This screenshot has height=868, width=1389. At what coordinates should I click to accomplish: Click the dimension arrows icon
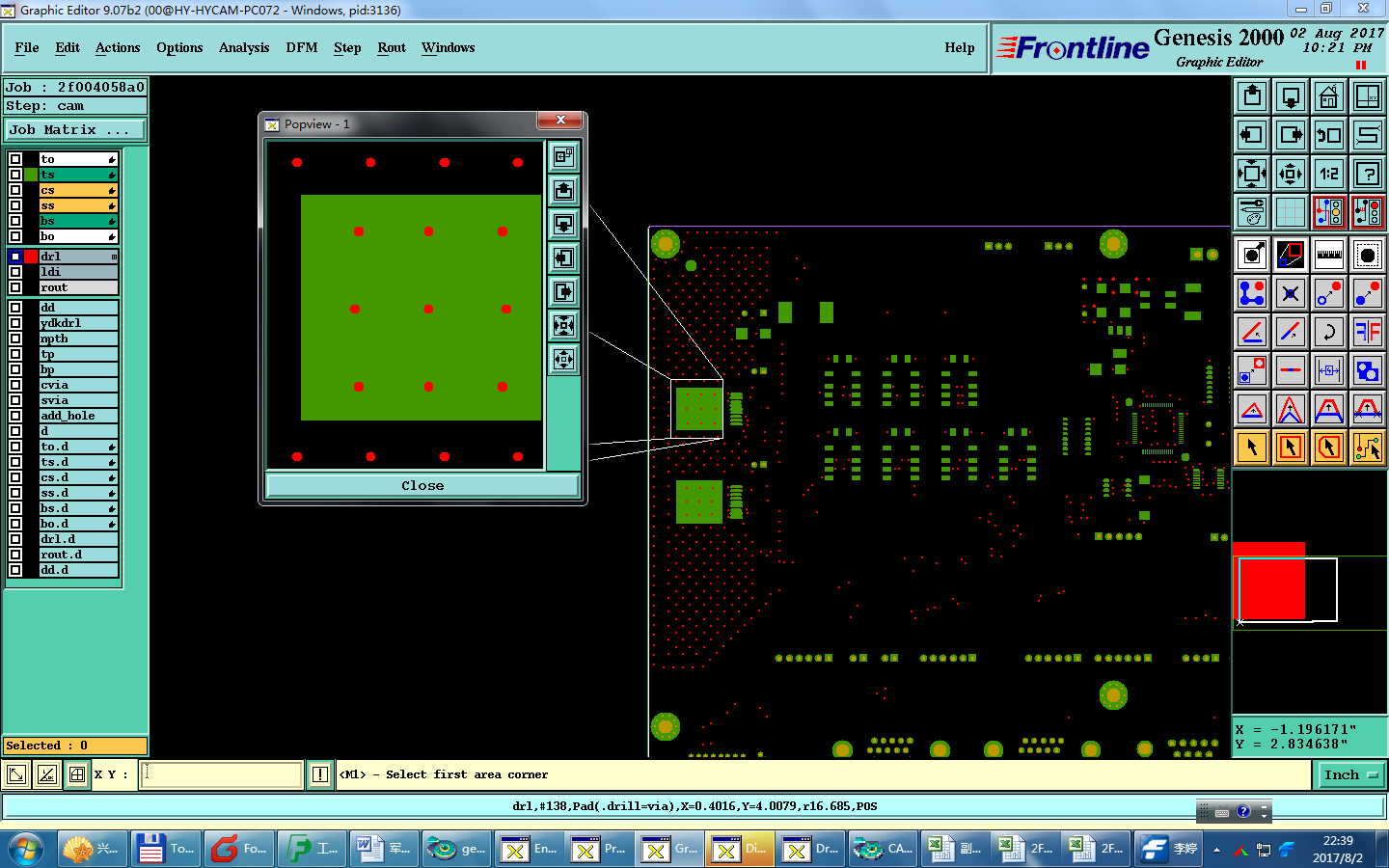point(1329,370)
